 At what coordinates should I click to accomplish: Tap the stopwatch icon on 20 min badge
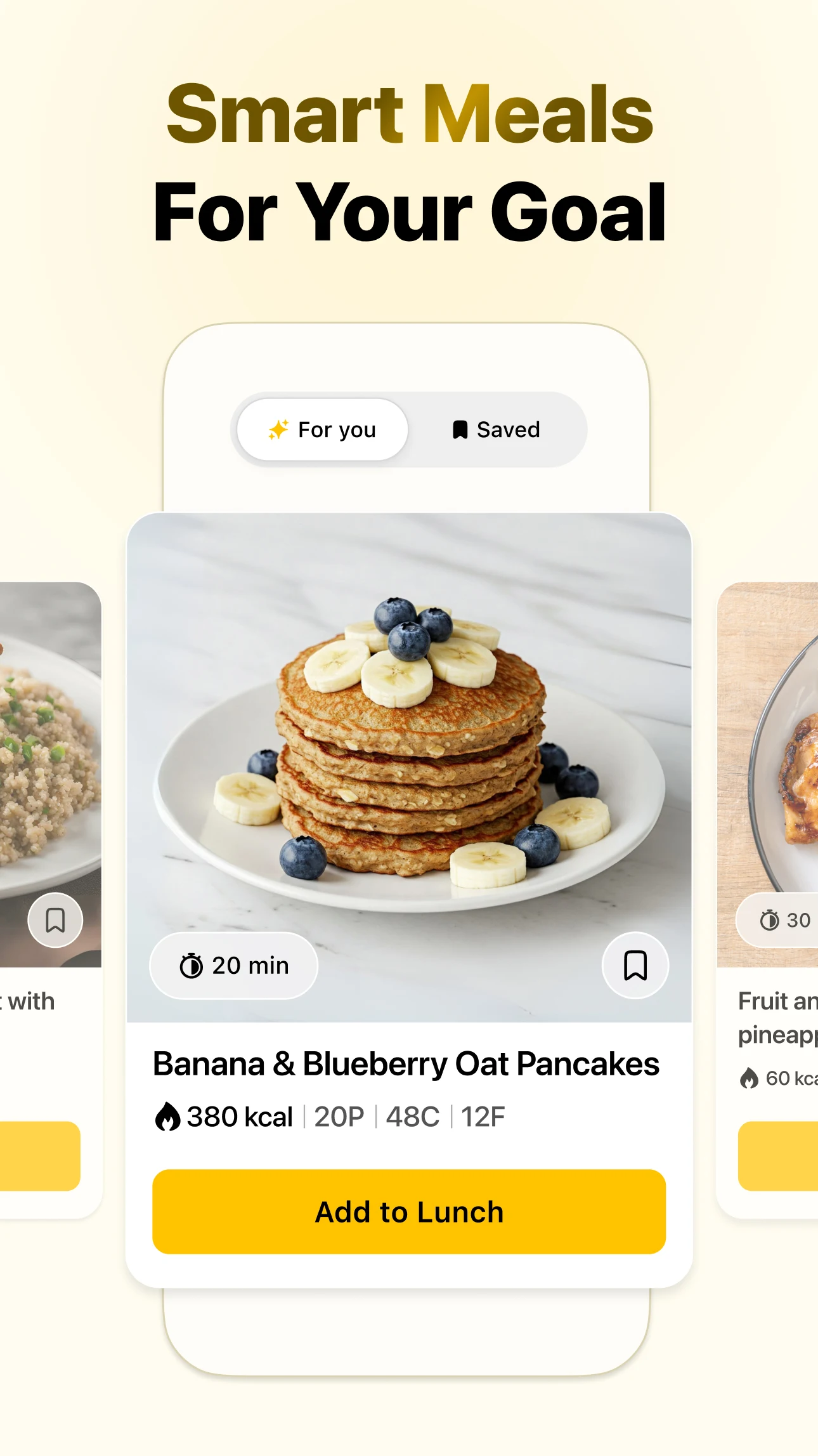pyautogui.click(x=191, y=966)
